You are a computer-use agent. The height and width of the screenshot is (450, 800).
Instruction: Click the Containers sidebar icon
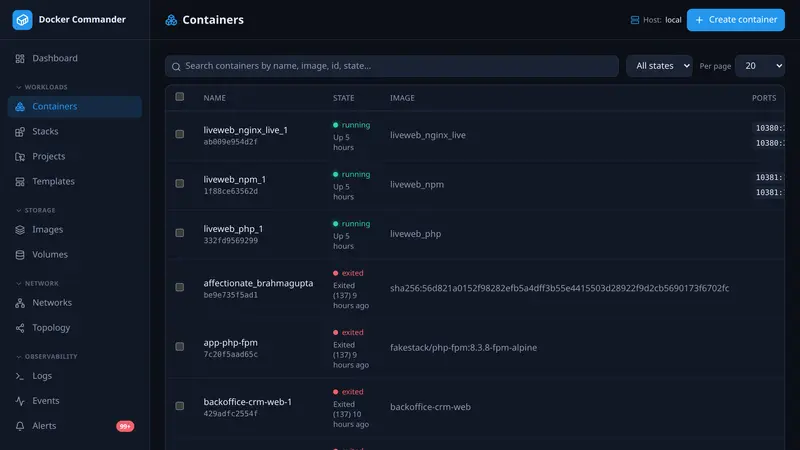(x=20, y=107)
